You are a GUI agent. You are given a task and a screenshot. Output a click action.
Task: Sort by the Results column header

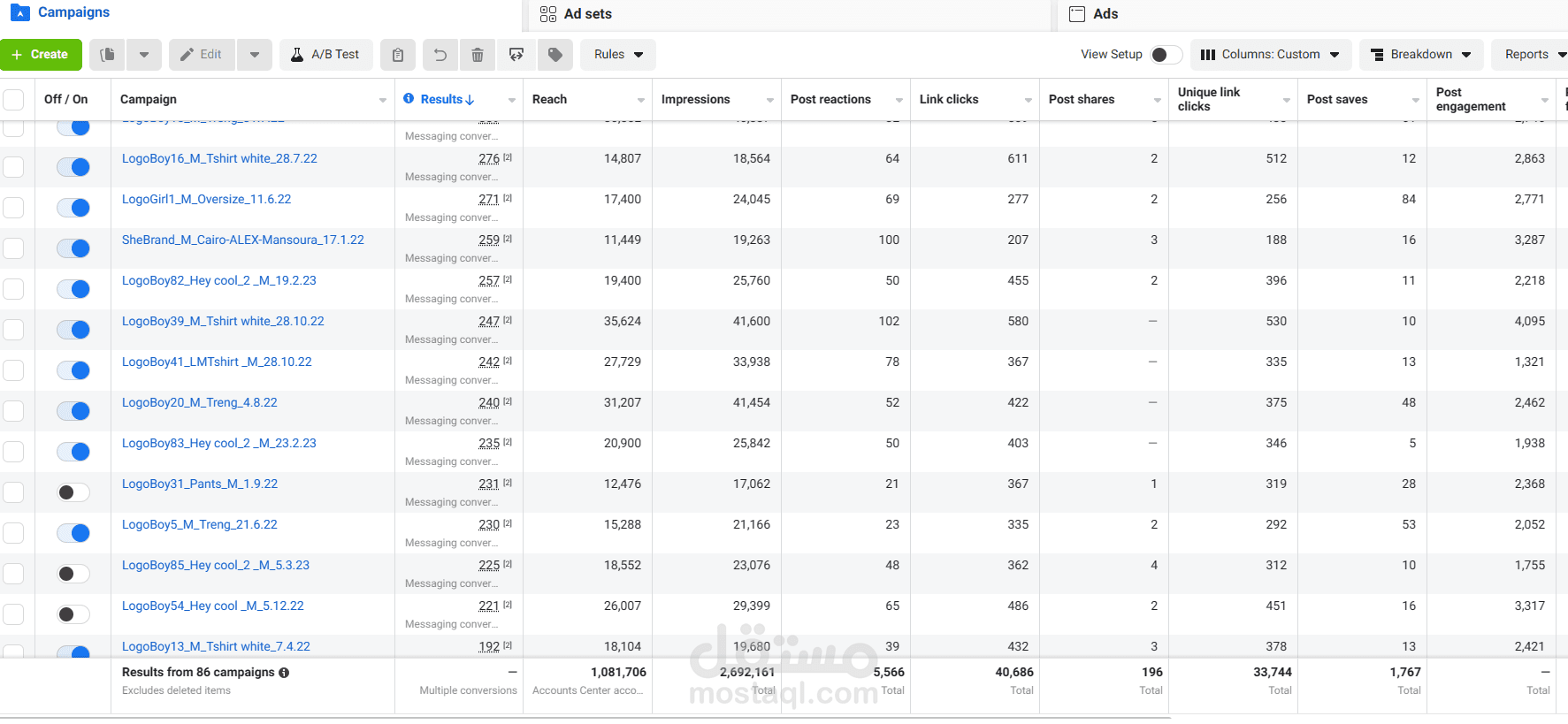coord(447,100)
